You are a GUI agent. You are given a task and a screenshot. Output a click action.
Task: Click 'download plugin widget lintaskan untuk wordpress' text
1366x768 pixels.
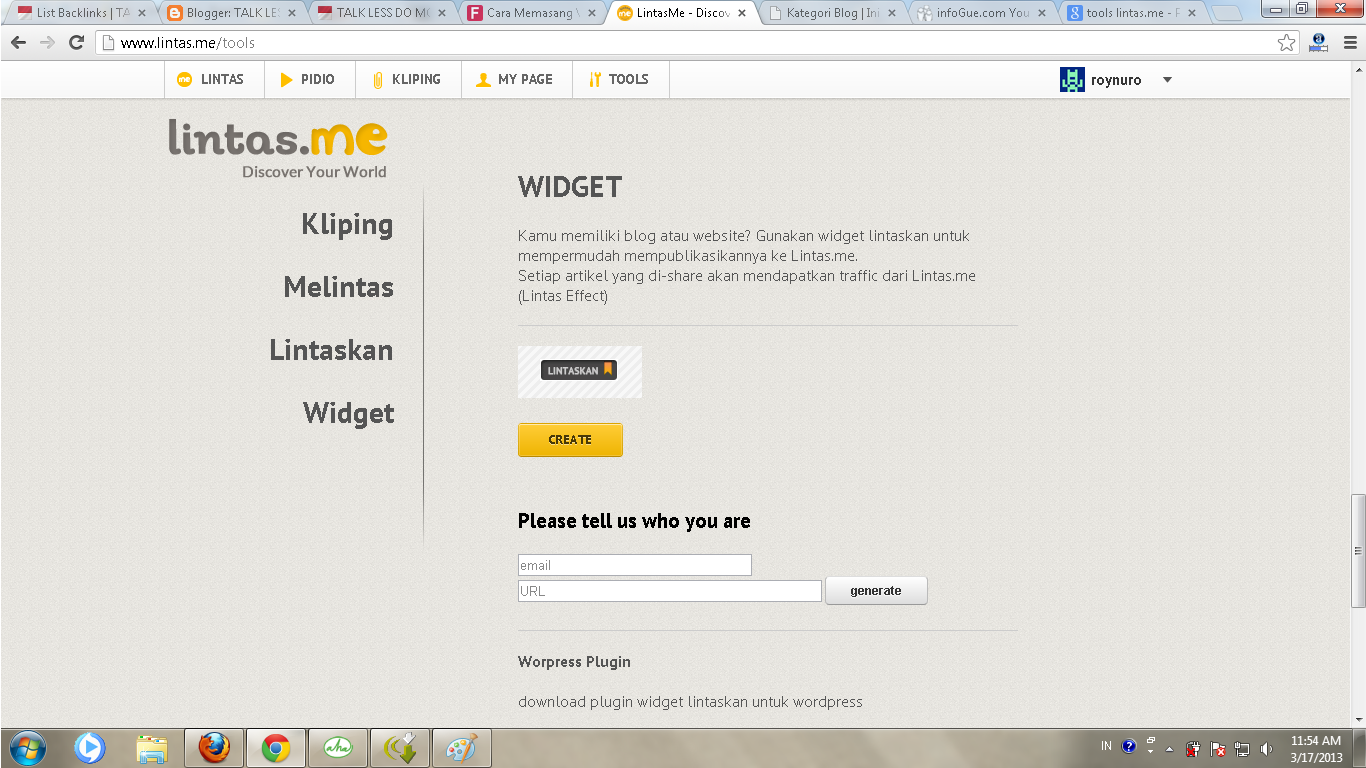[690, 702]
